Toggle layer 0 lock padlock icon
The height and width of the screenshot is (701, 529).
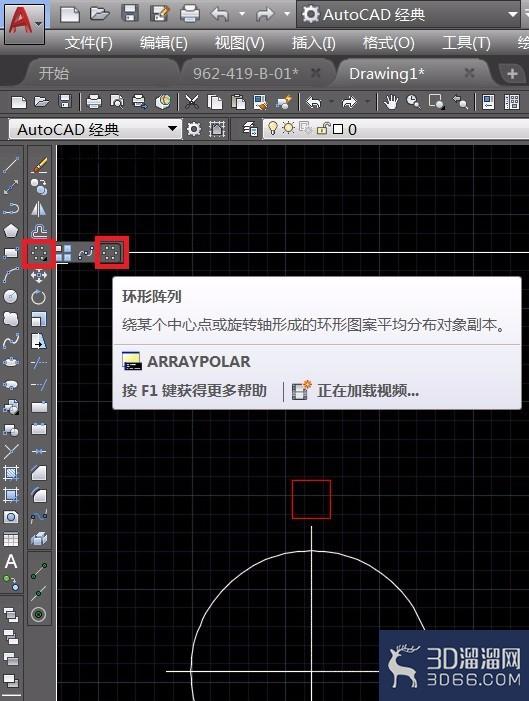pyautogui.click(x=322, y=129)
